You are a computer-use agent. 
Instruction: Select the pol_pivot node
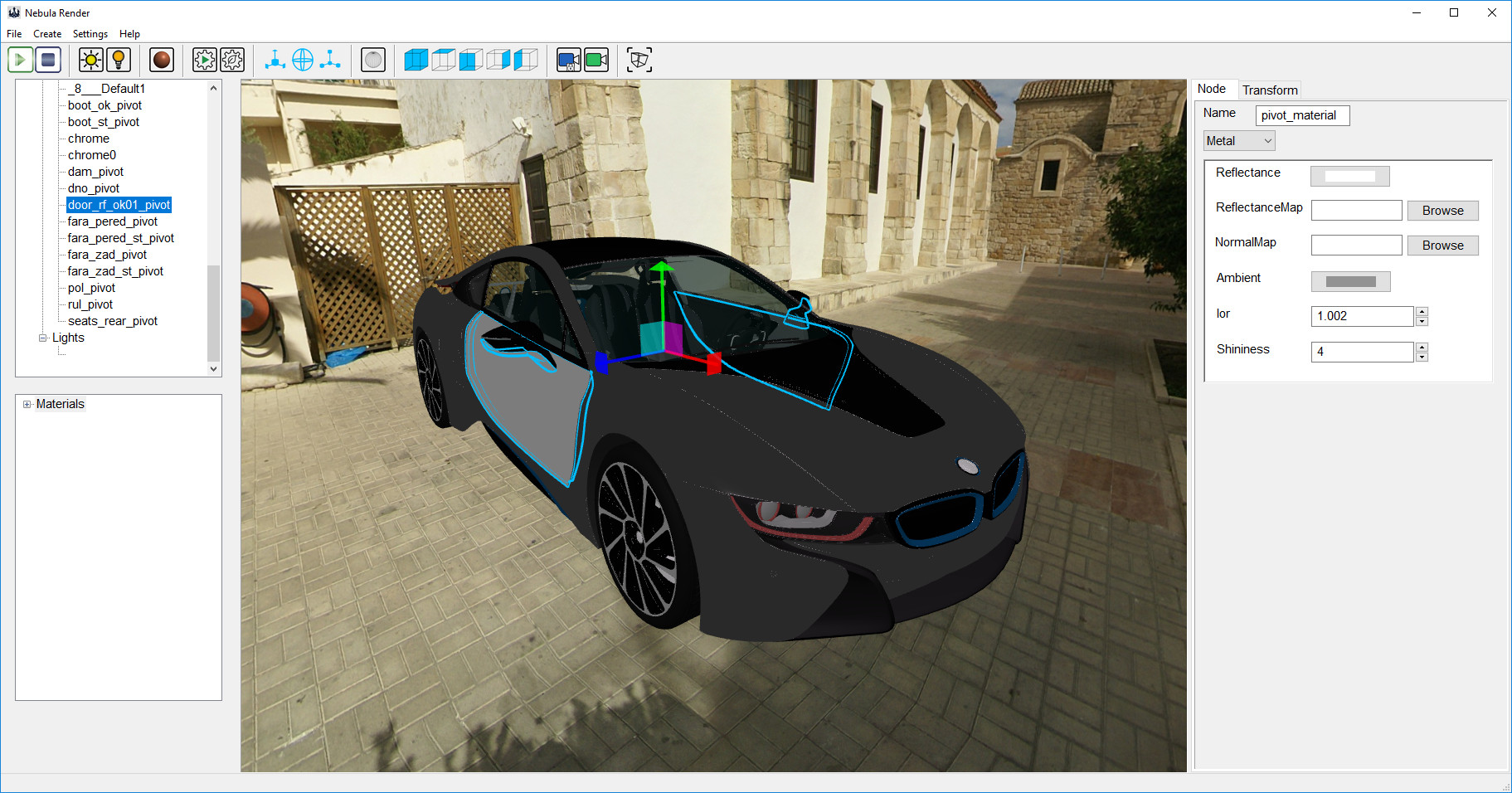91,288
